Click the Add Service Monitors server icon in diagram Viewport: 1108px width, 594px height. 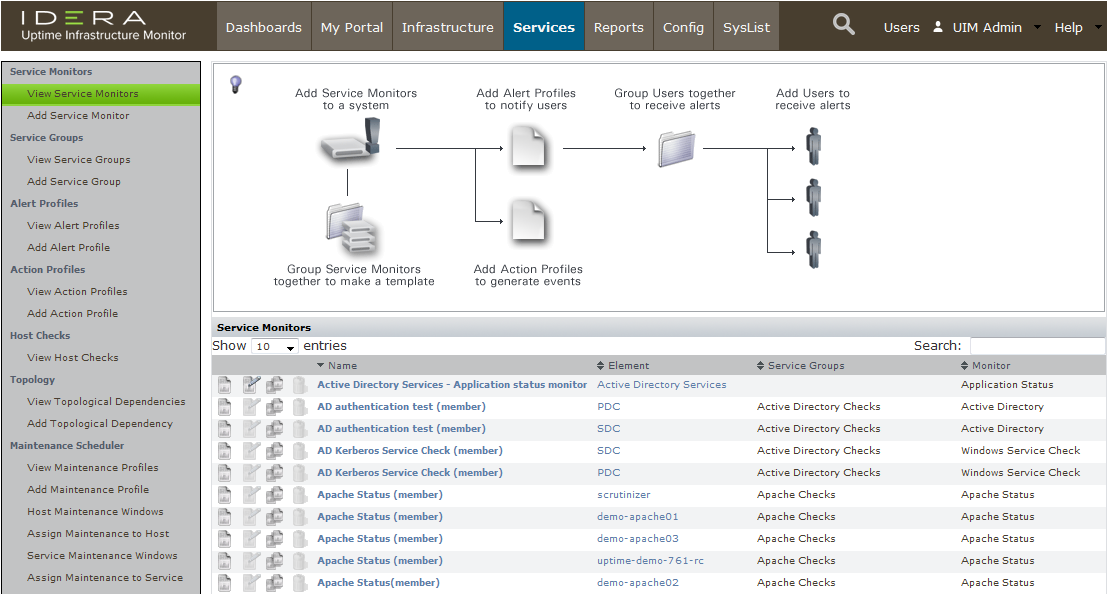[x=351, y=141]
